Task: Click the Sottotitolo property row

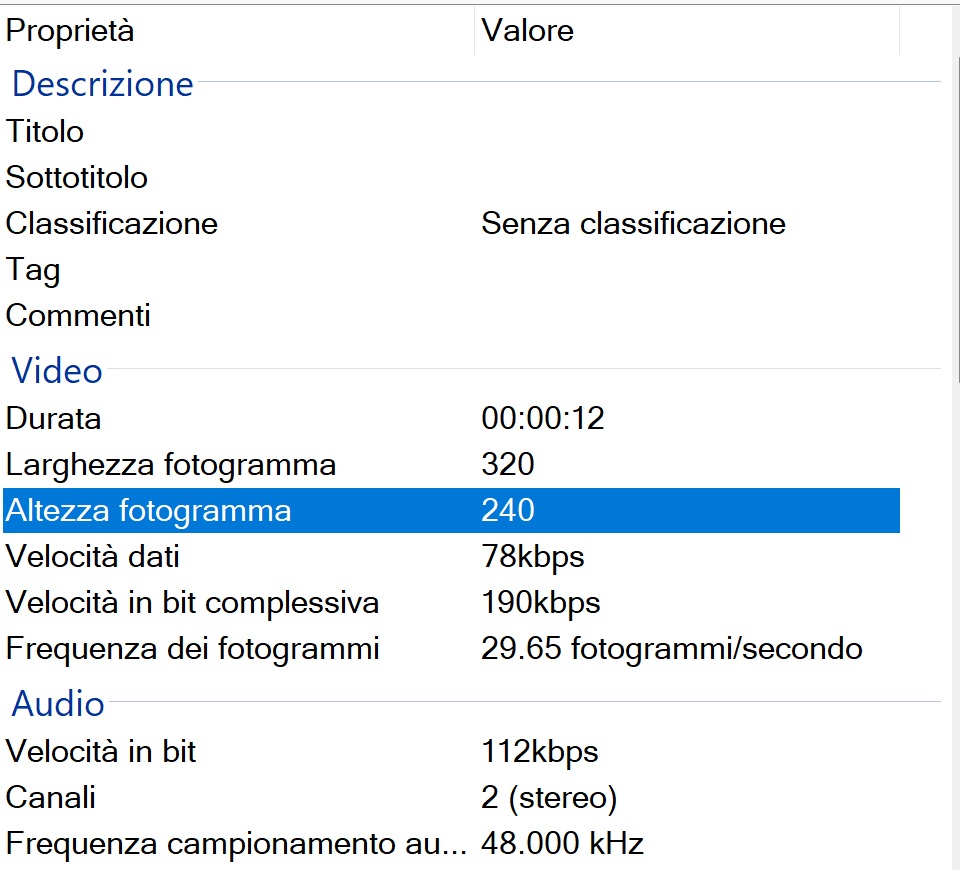Action: (77, 177)
